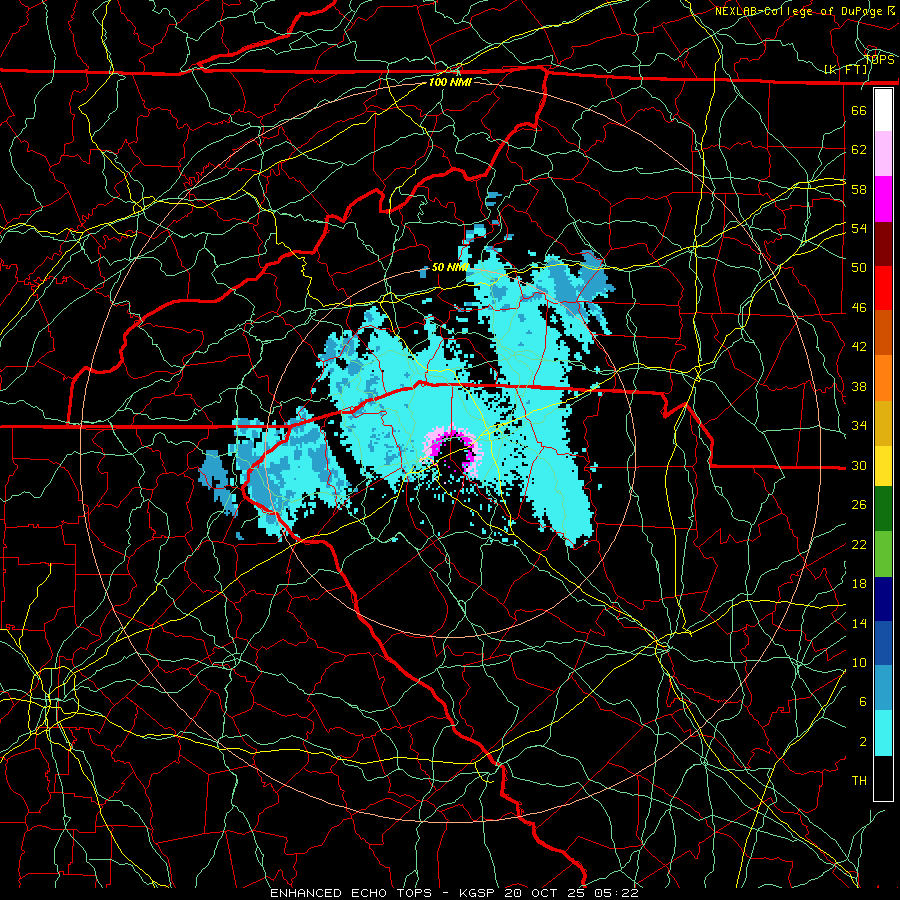
Task: Click the navy blue legend swatch
Action: [x=883, y=599]
